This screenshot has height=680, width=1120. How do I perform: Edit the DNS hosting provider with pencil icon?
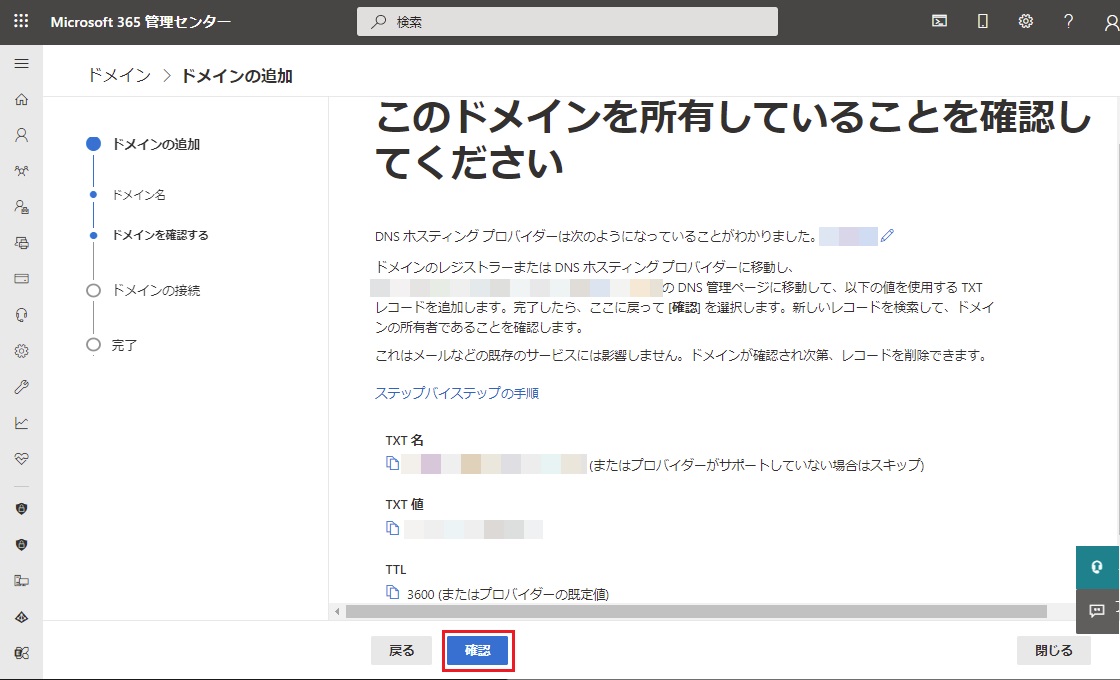(x=887, y=236)
